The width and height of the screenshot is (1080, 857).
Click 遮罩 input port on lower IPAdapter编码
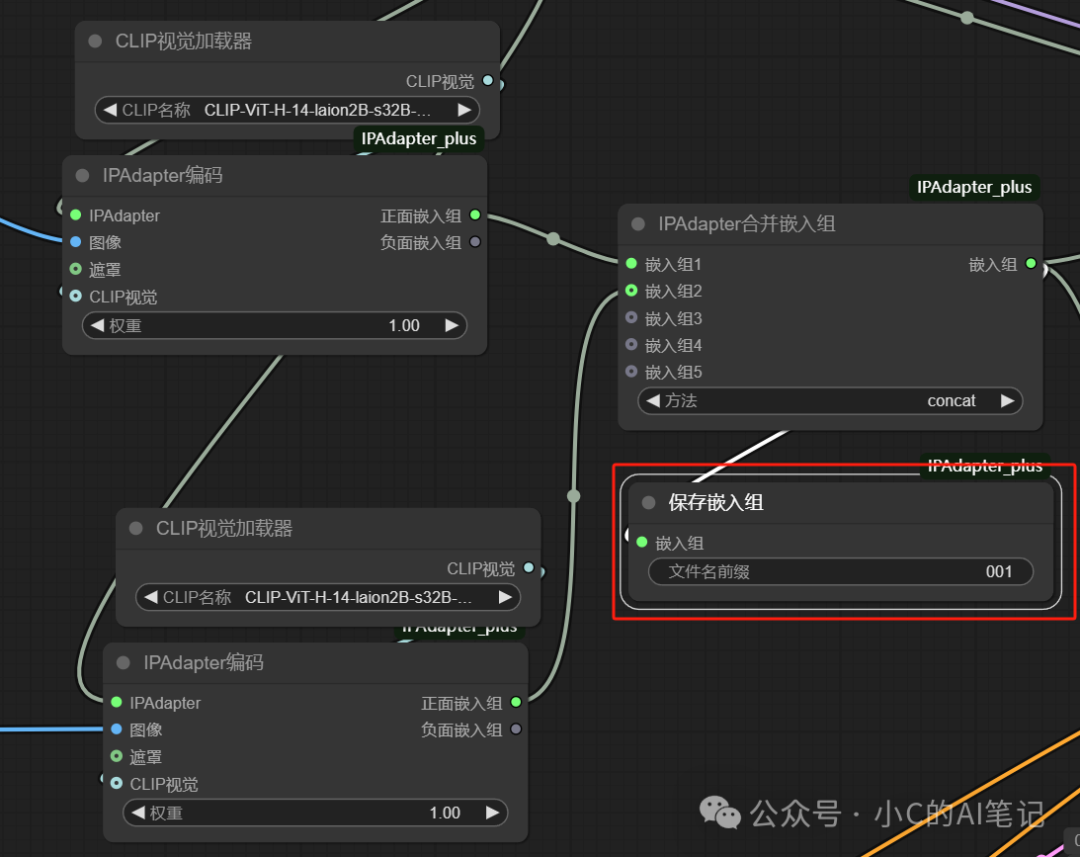[x=116, y=756]
